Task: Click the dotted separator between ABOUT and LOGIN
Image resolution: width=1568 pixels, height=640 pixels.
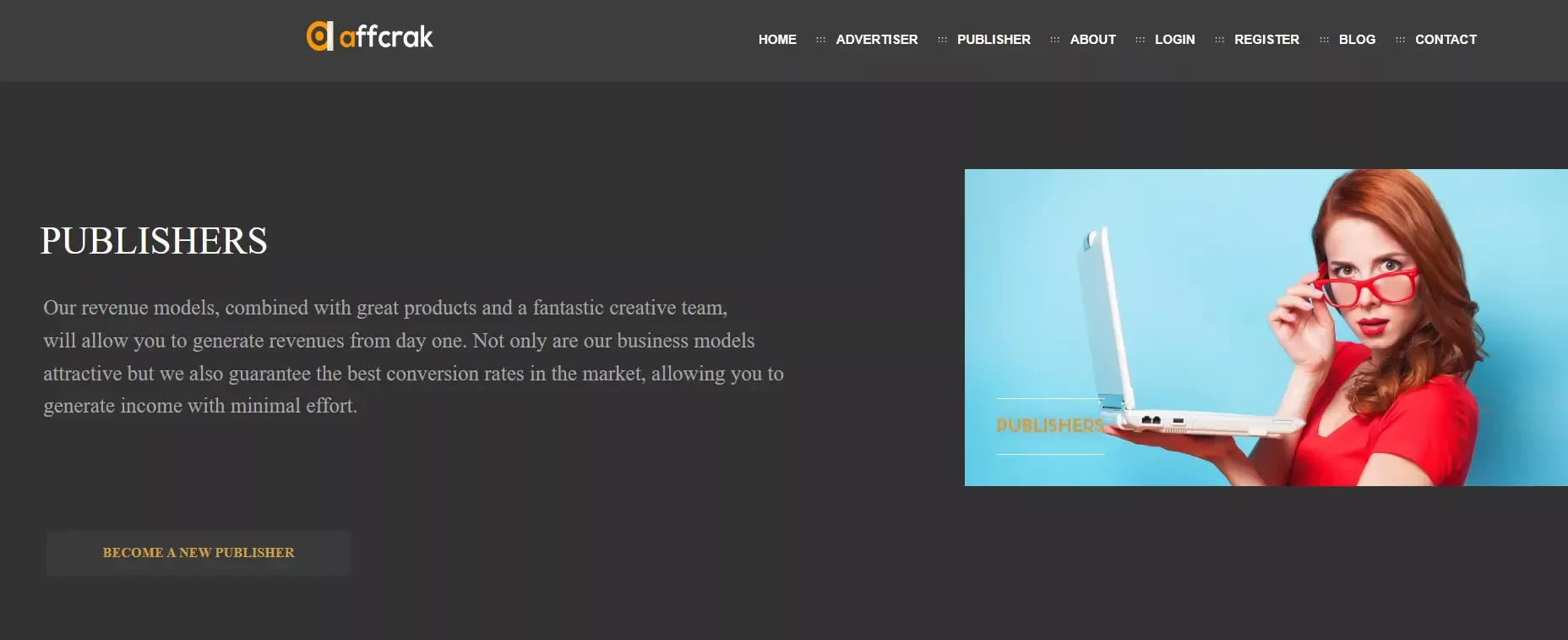Action: 1140,40
